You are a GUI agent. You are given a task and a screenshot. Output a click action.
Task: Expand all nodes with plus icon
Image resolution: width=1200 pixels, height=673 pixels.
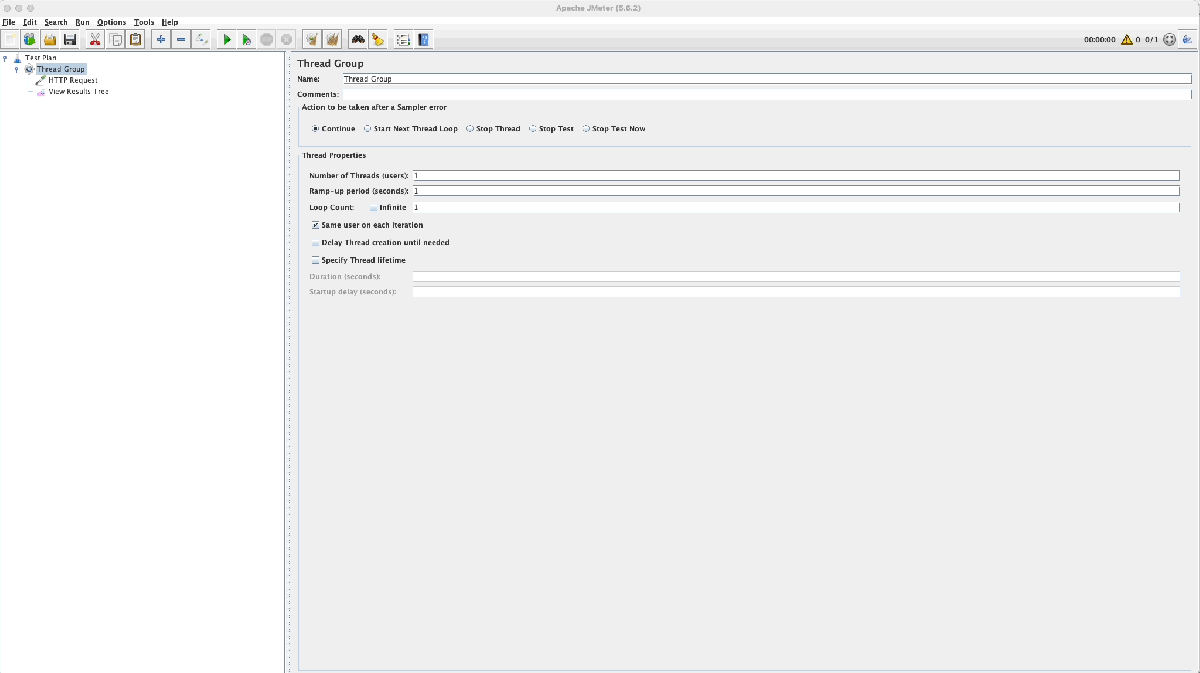tap(161, 39)
